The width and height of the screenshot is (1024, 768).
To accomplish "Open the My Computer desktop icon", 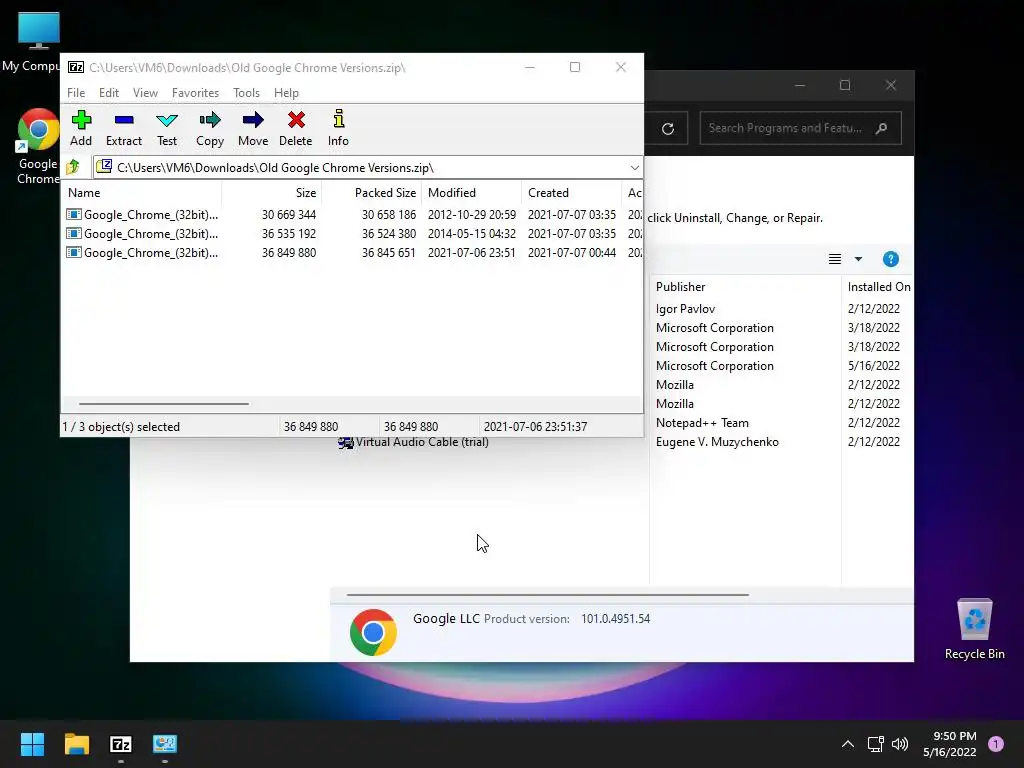I will click(34, 42).
